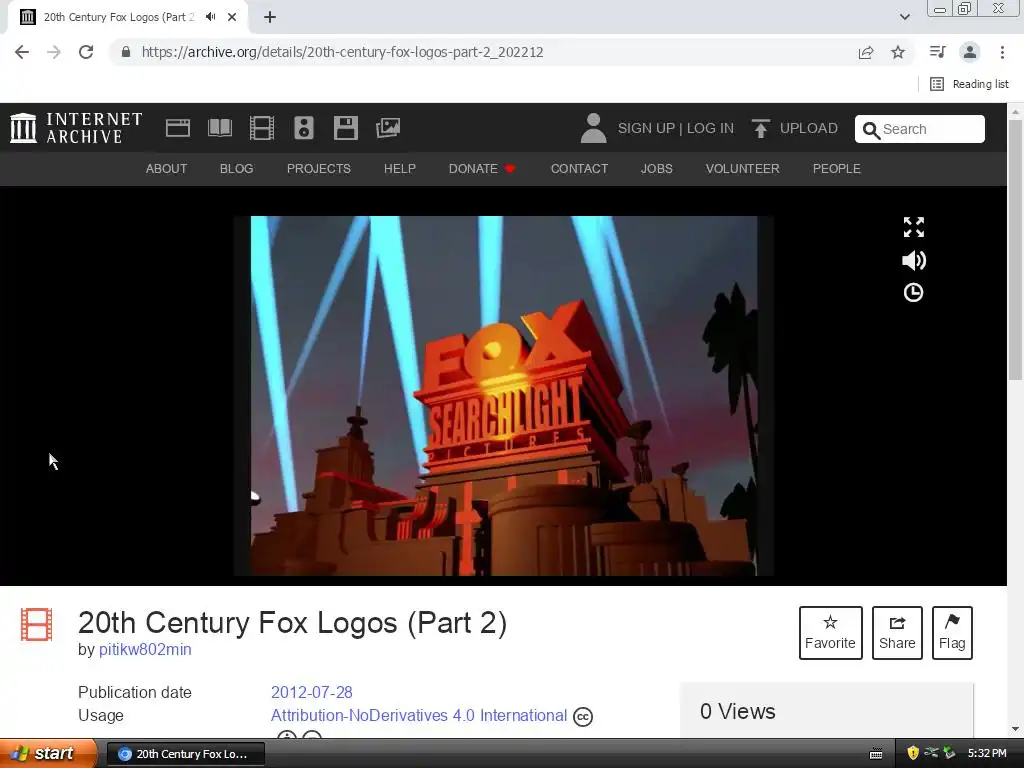Image resolution: width=1024 pixels, height=768 pixels.
Task: Enter fullscreen for the video player
Action: point(914,227)
